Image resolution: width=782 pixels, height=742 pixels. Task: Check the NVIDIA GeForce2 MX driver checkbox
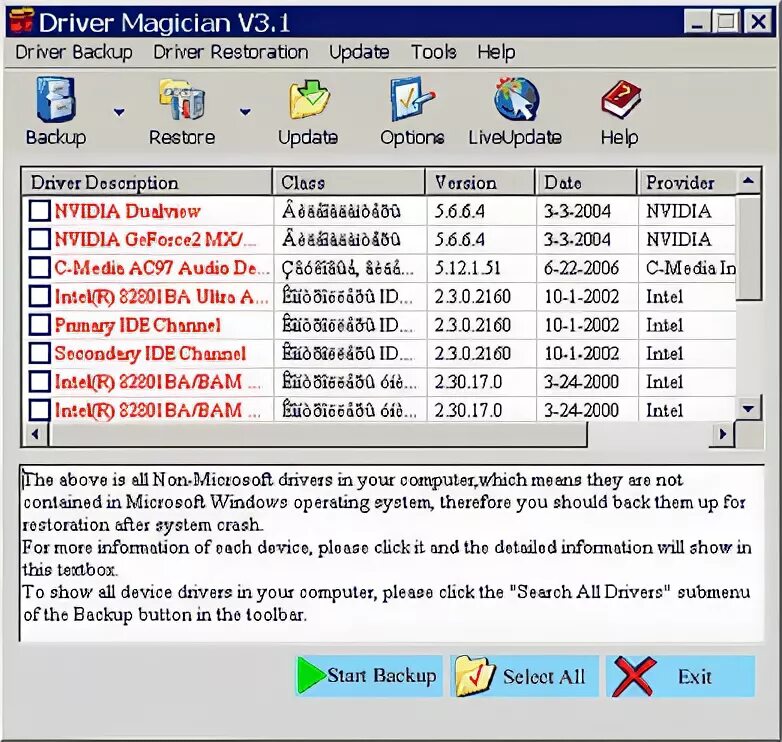39,239
